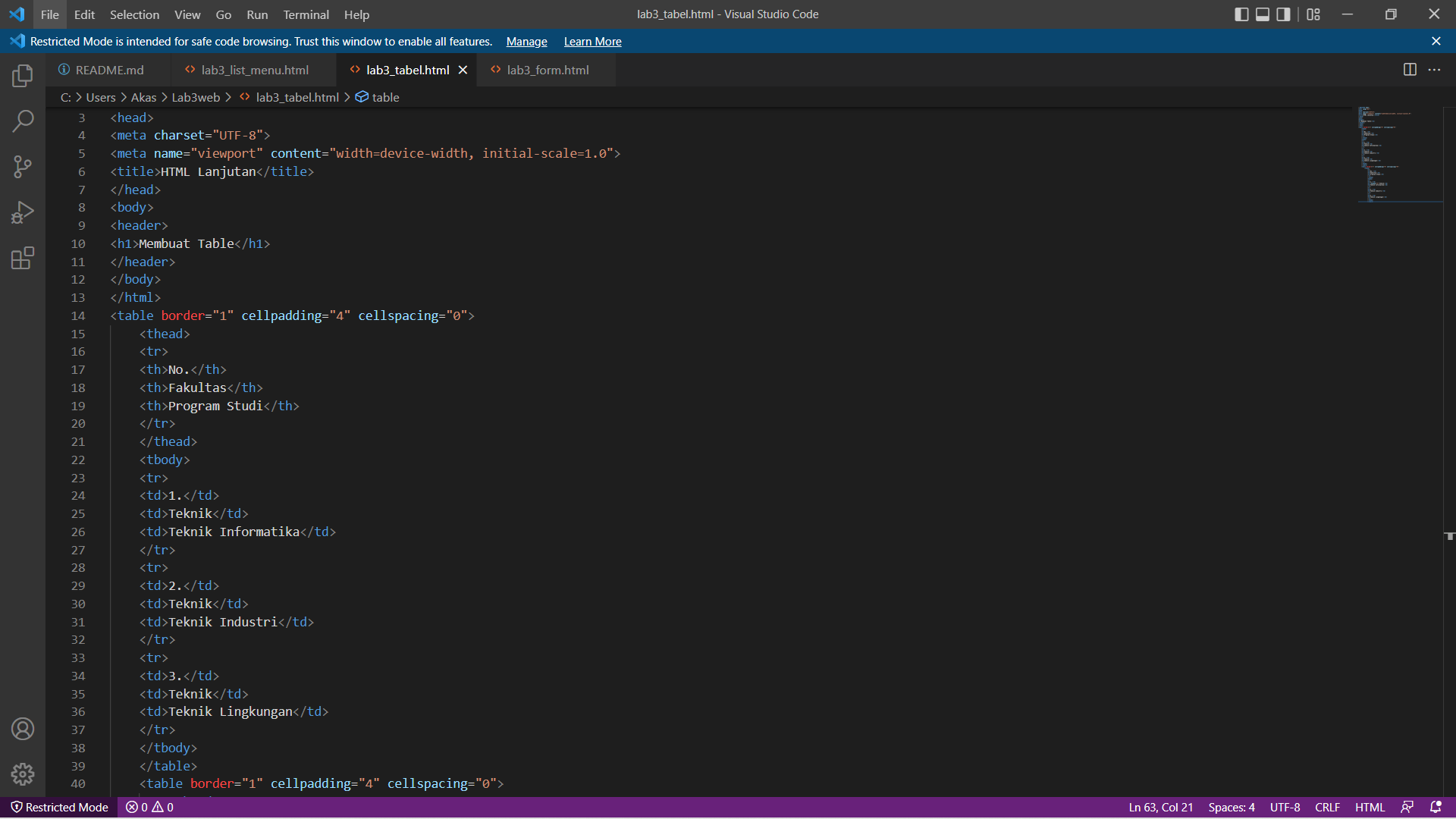Expand table symbol breadcrumb
1456x819 pixels.
click(x=378, y=97)
